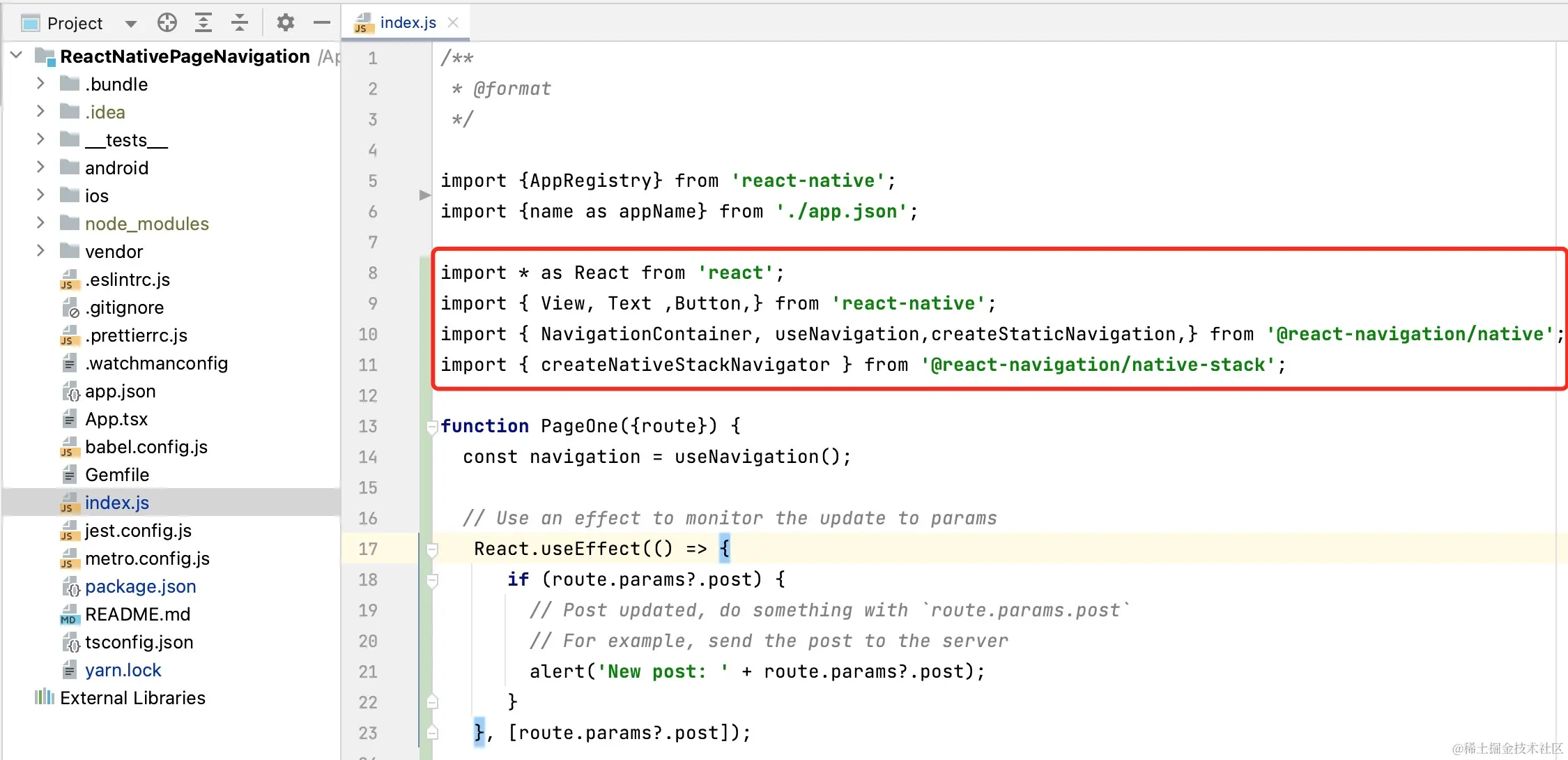Screen dimensions: 1568x760
Task: Click line number 17 in the gutter
Action: (x=368, y=549)
